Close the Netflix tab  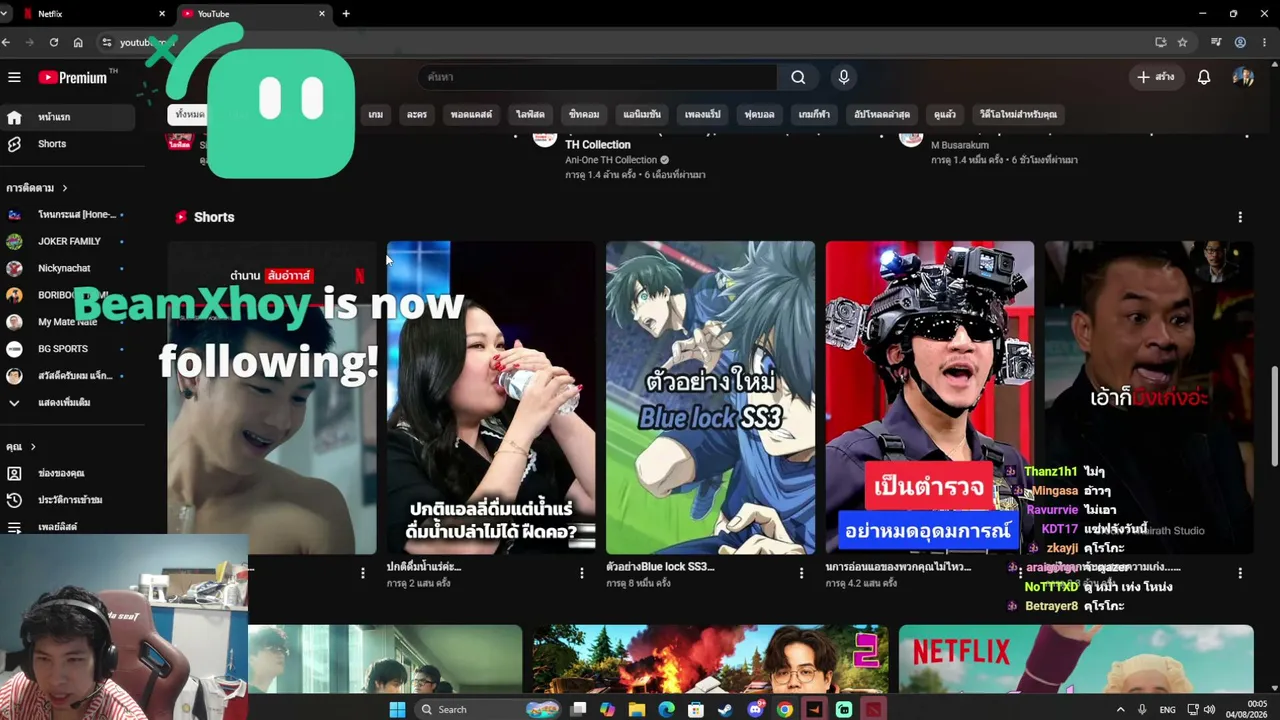162,14
